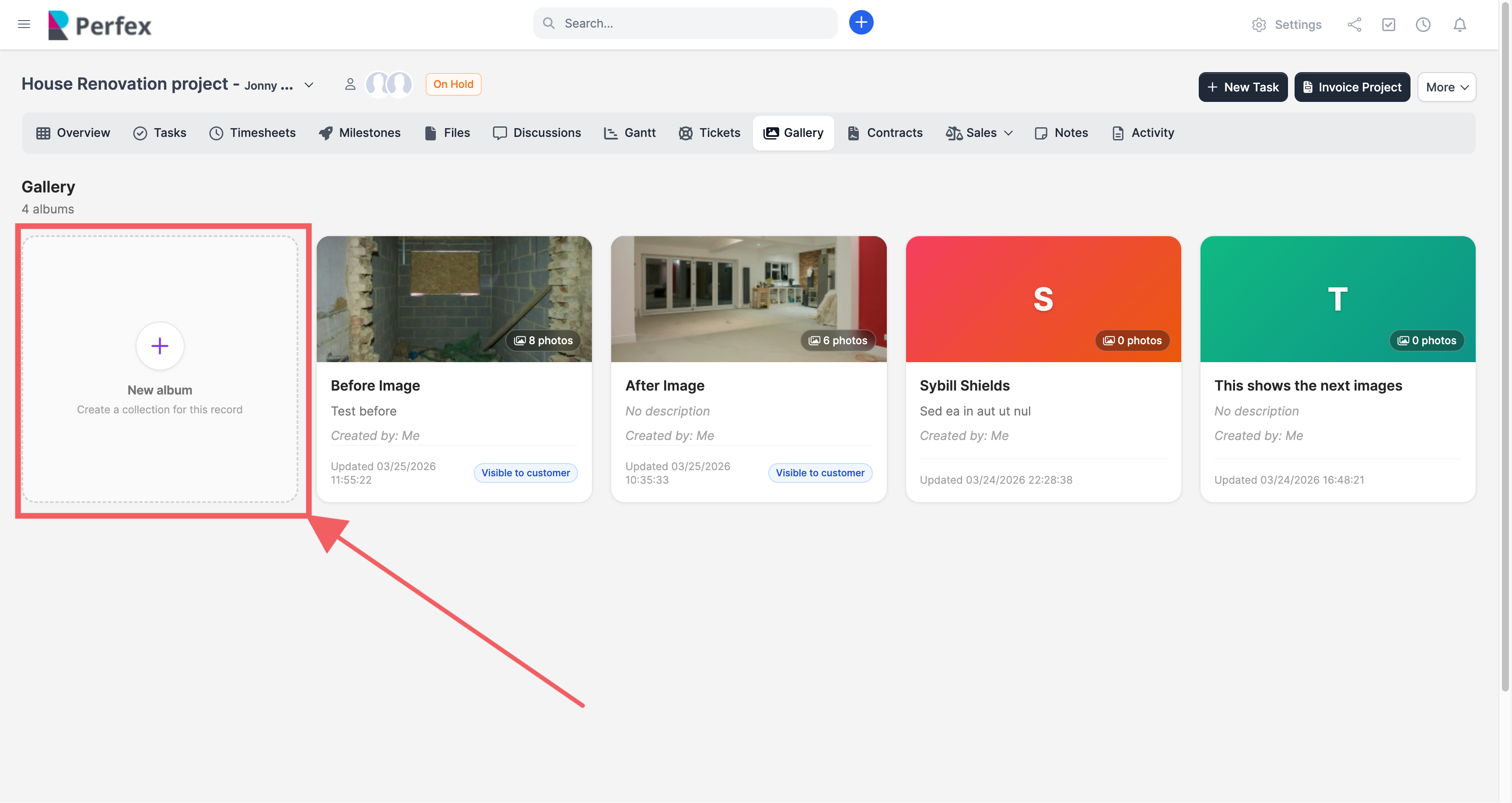1512x803 pixels.
Task: Expand the project name dropdown chevron
Action: click(309, 85)
